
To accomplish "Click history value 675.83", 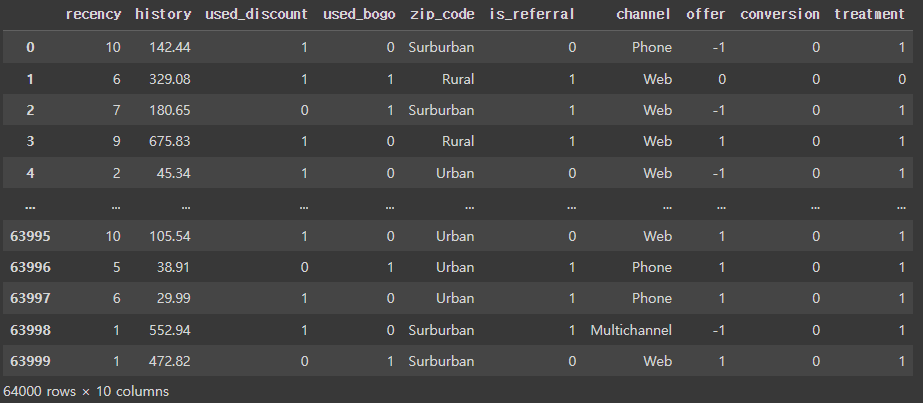I will [x=169, y=142].
